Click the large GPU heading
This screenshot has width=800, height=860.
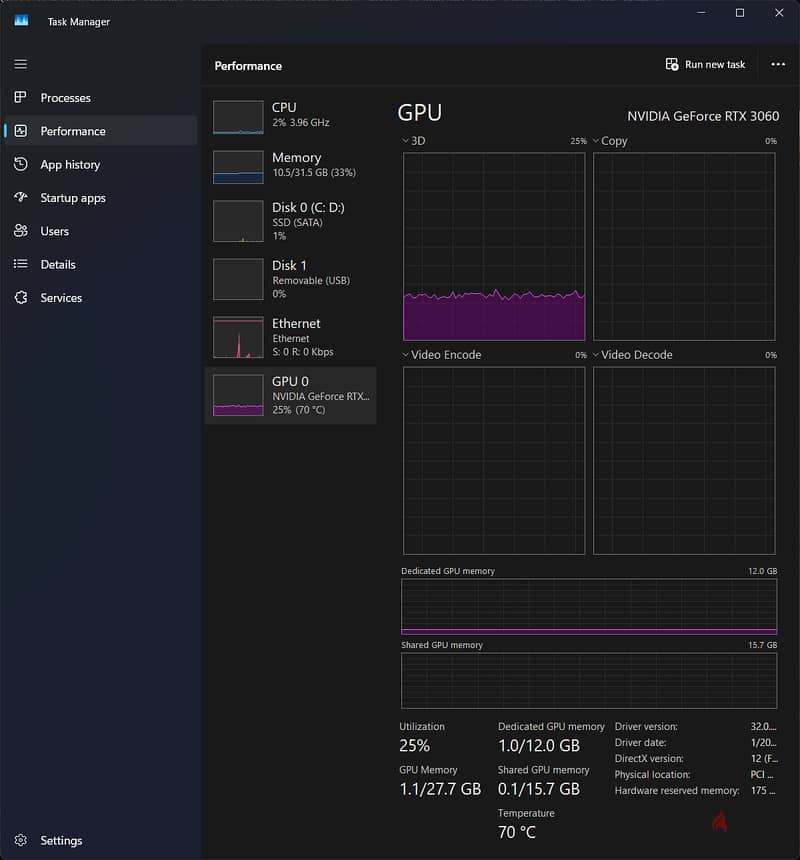(419, 112)
